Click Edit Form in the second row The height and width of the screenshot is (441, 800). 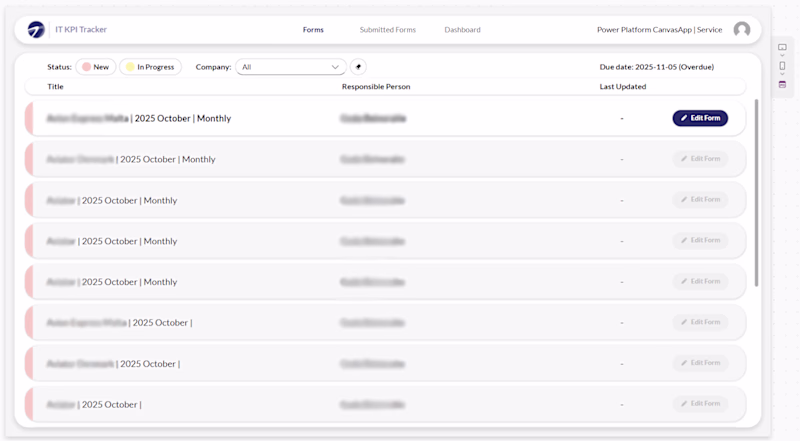point(700,159)
